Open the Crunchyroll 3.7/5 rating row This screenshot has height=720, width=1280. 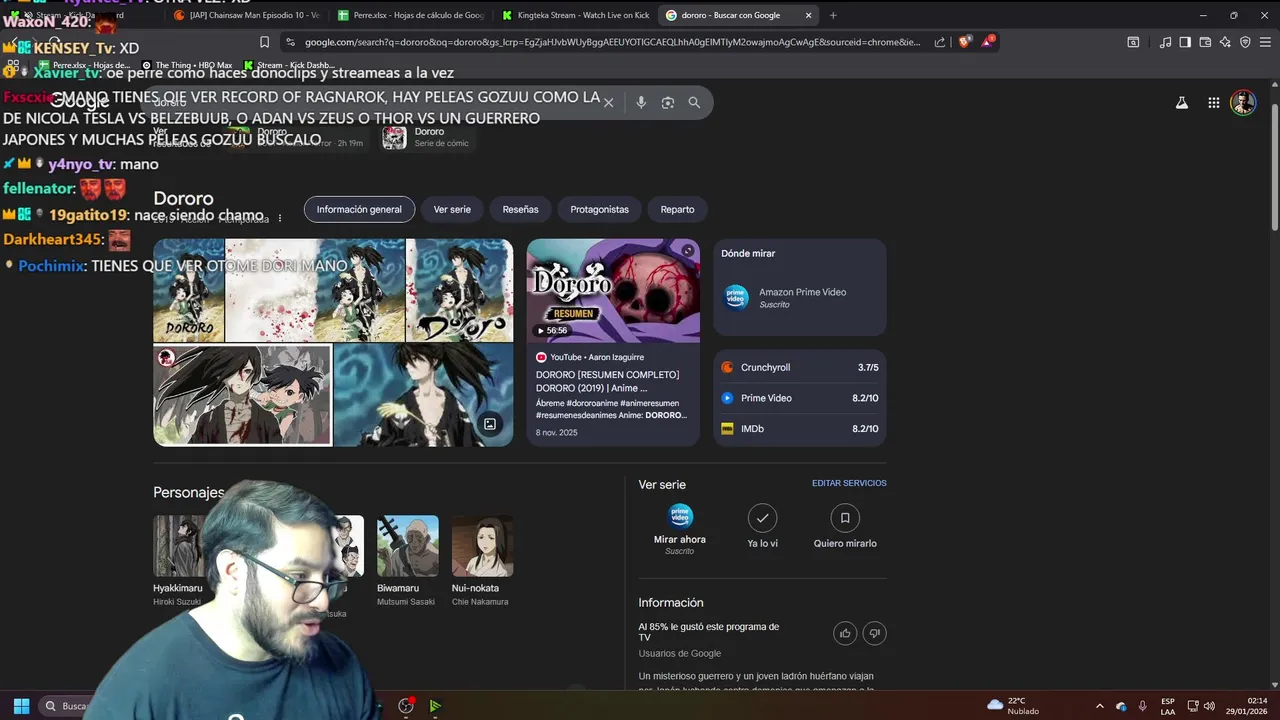point(800,367)
